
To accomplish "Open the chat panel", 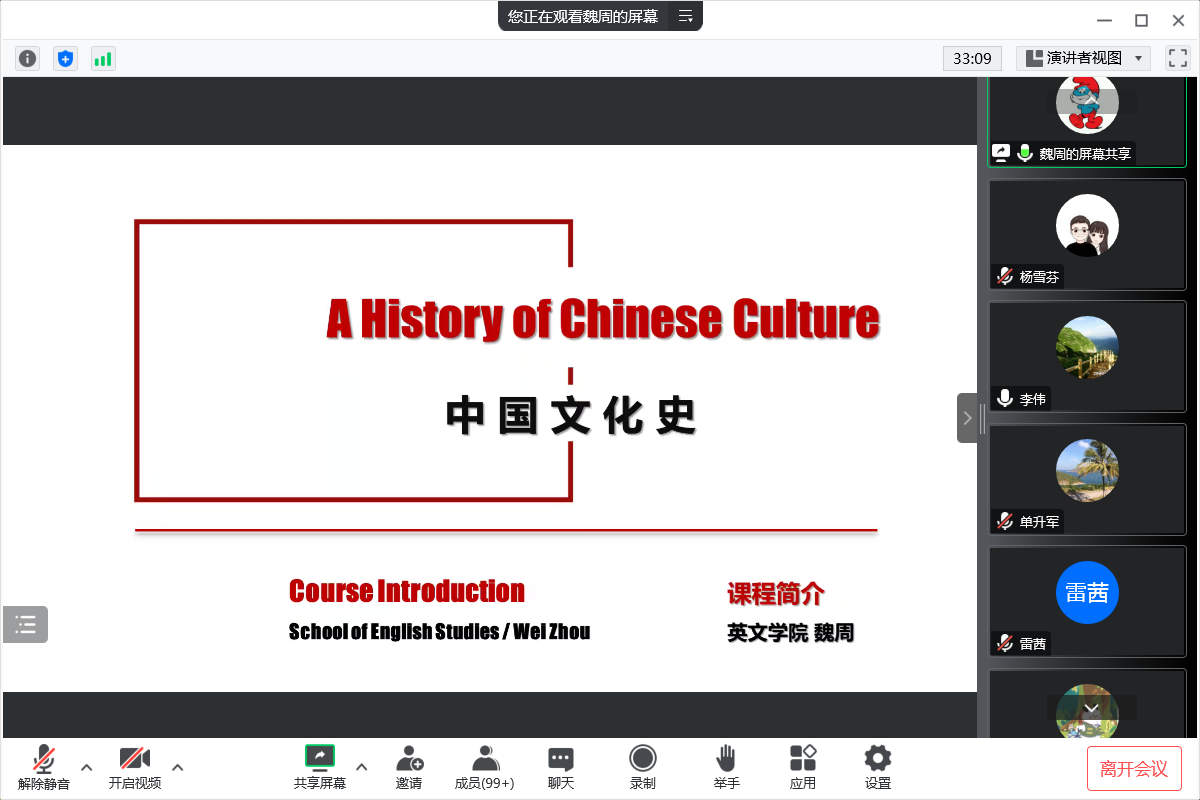I will 561,767.
